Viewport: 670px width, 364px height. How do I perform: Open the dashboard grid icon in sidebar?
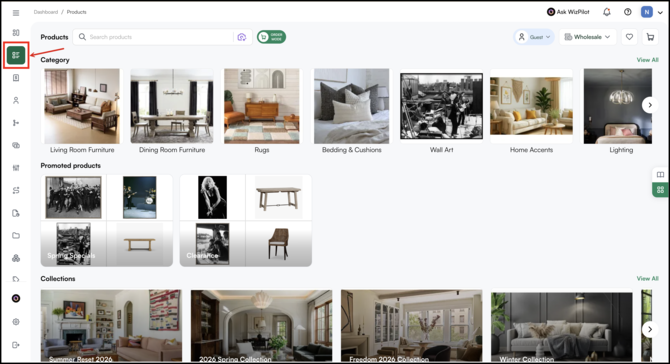[16, 33]
